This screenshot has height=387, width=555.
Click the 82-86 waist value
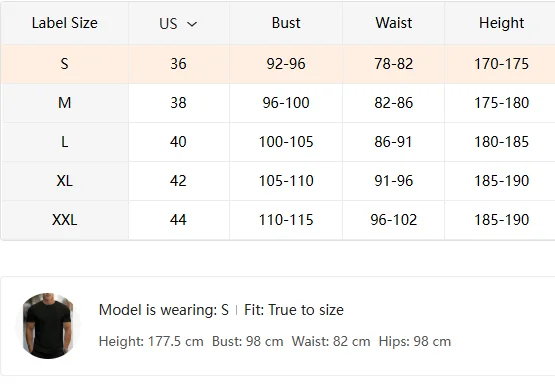point(394,103)
